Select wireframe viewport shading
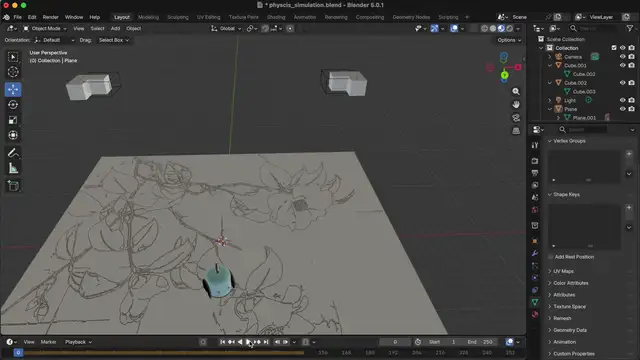This screenshot has width=640, height=360. pyautogui.click(x=484, y=29)
